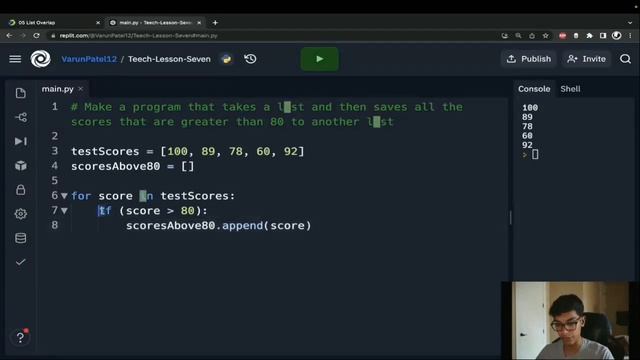Bookmark page with star icon

pos(546,36)
